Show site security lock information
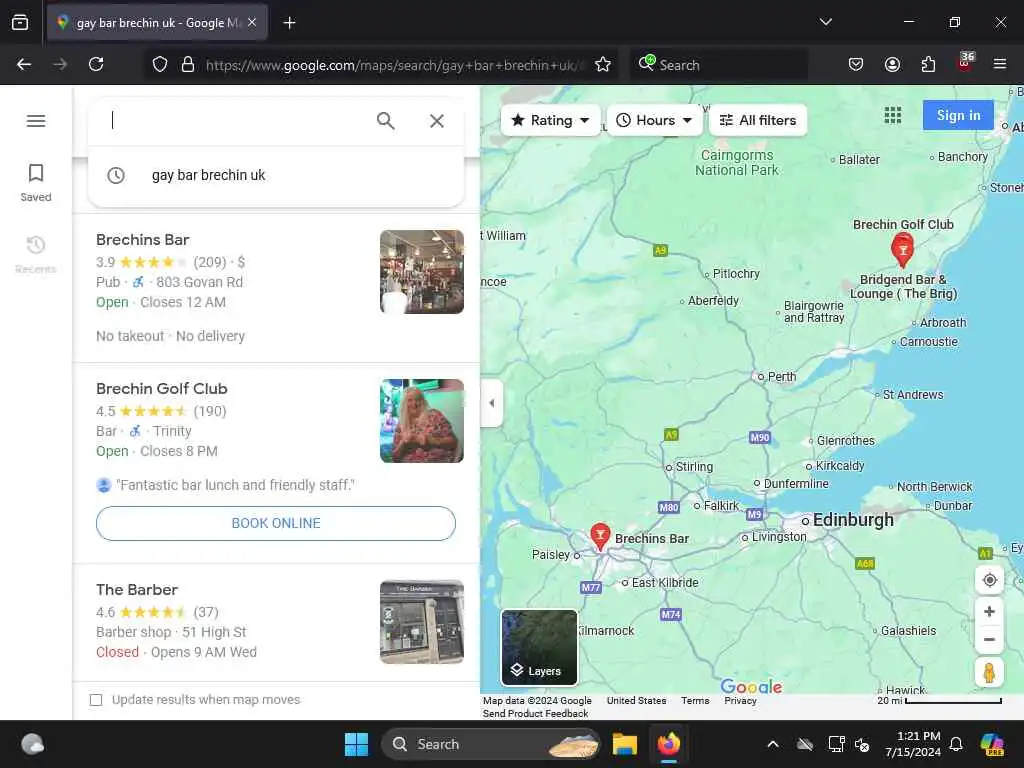Viewport: 1024px width, 768px height. [188, 64]
